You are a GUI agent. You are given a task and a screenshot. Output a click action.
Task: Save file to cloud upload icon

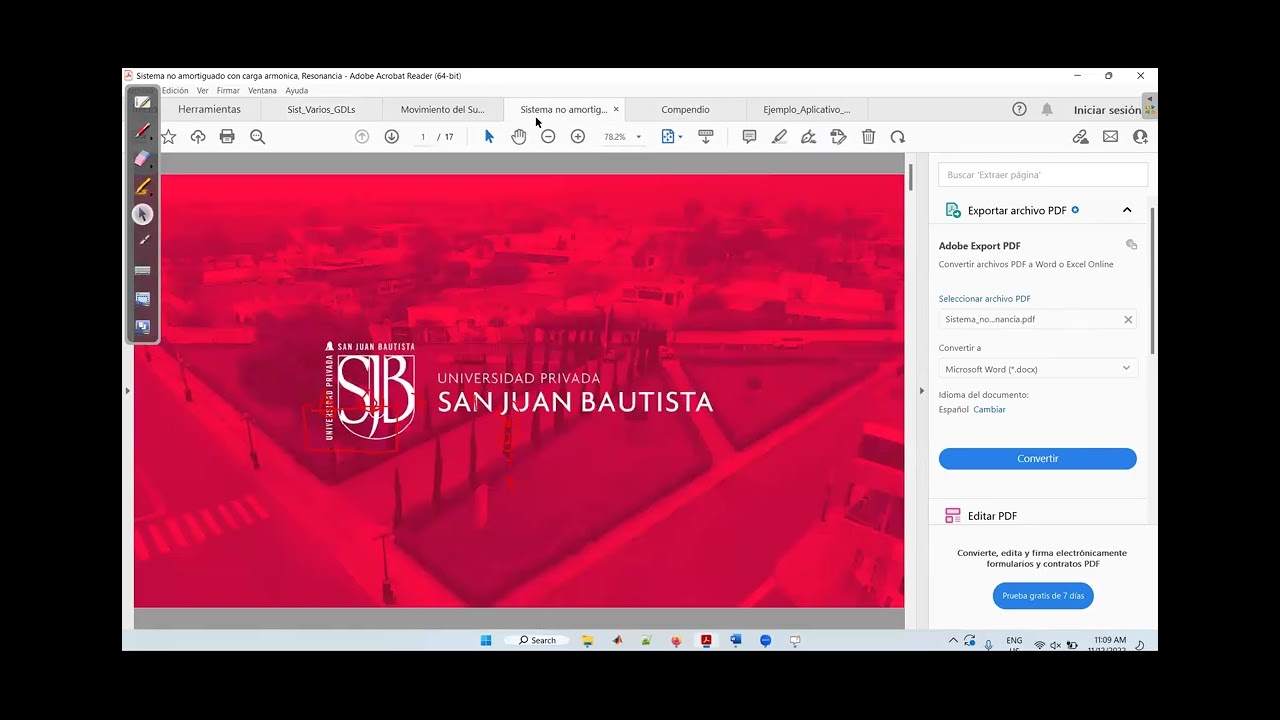pyautogui.click(x=198, y=137)
